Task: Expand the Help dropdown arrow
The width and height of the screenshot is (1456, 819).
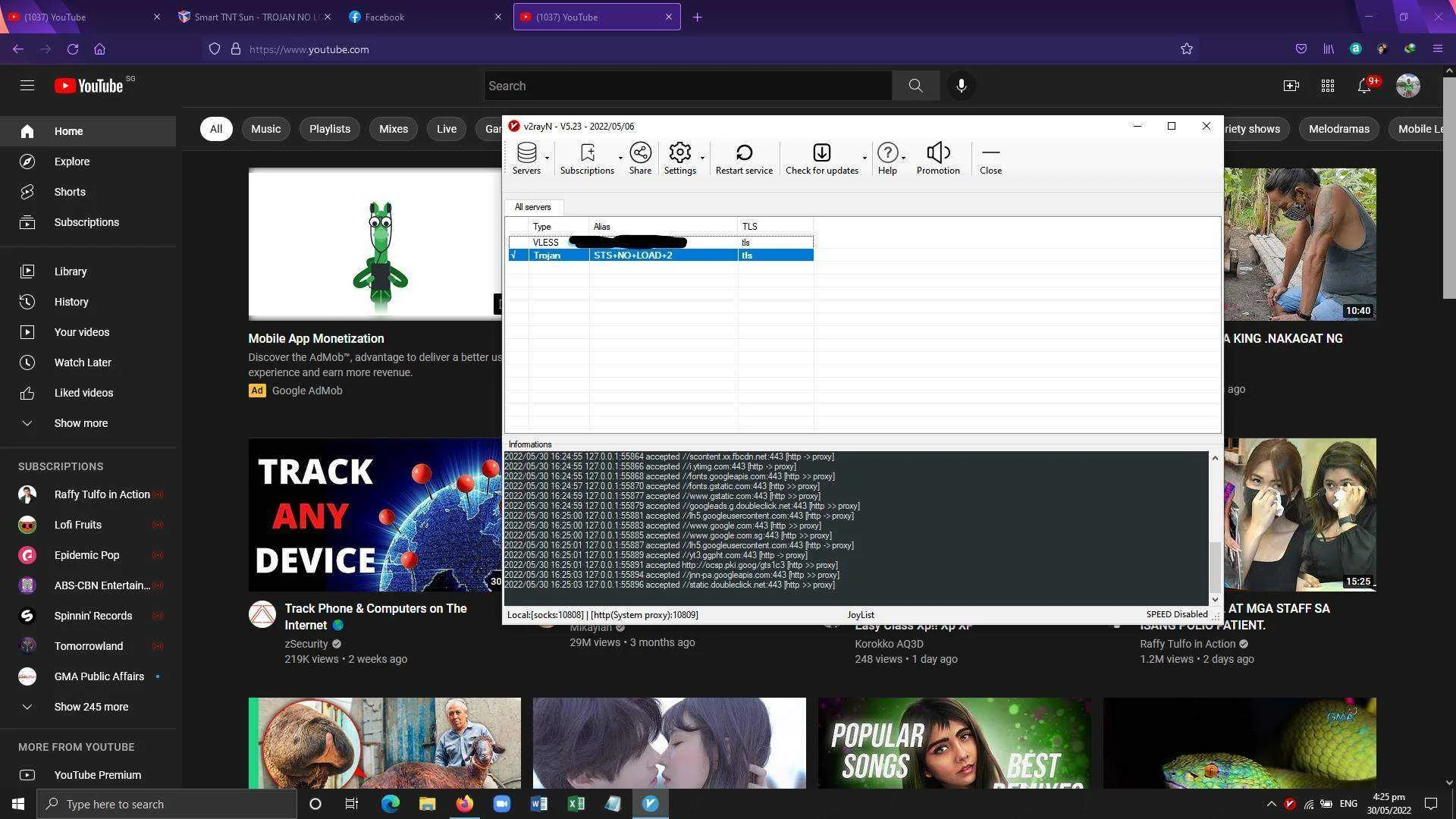Action: (x=903, y=158)
